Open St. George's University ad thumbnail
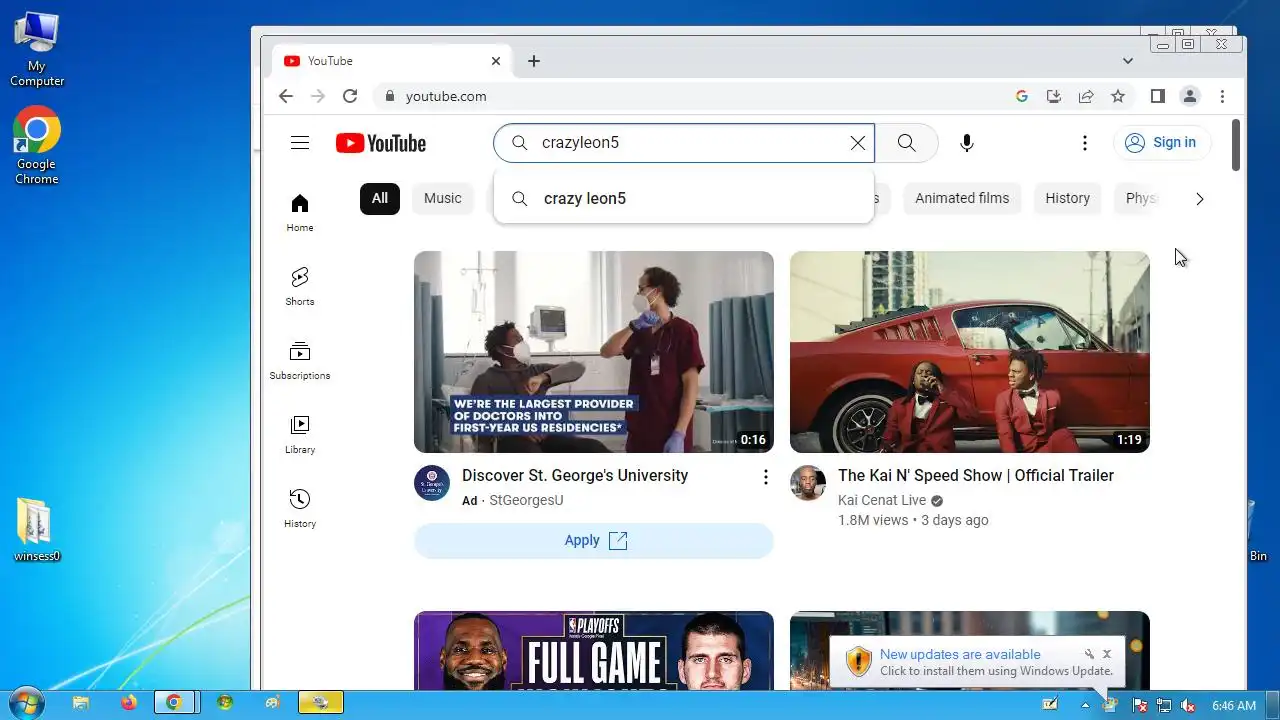Viewport: 1280px width, 720px height. [594, 352]
